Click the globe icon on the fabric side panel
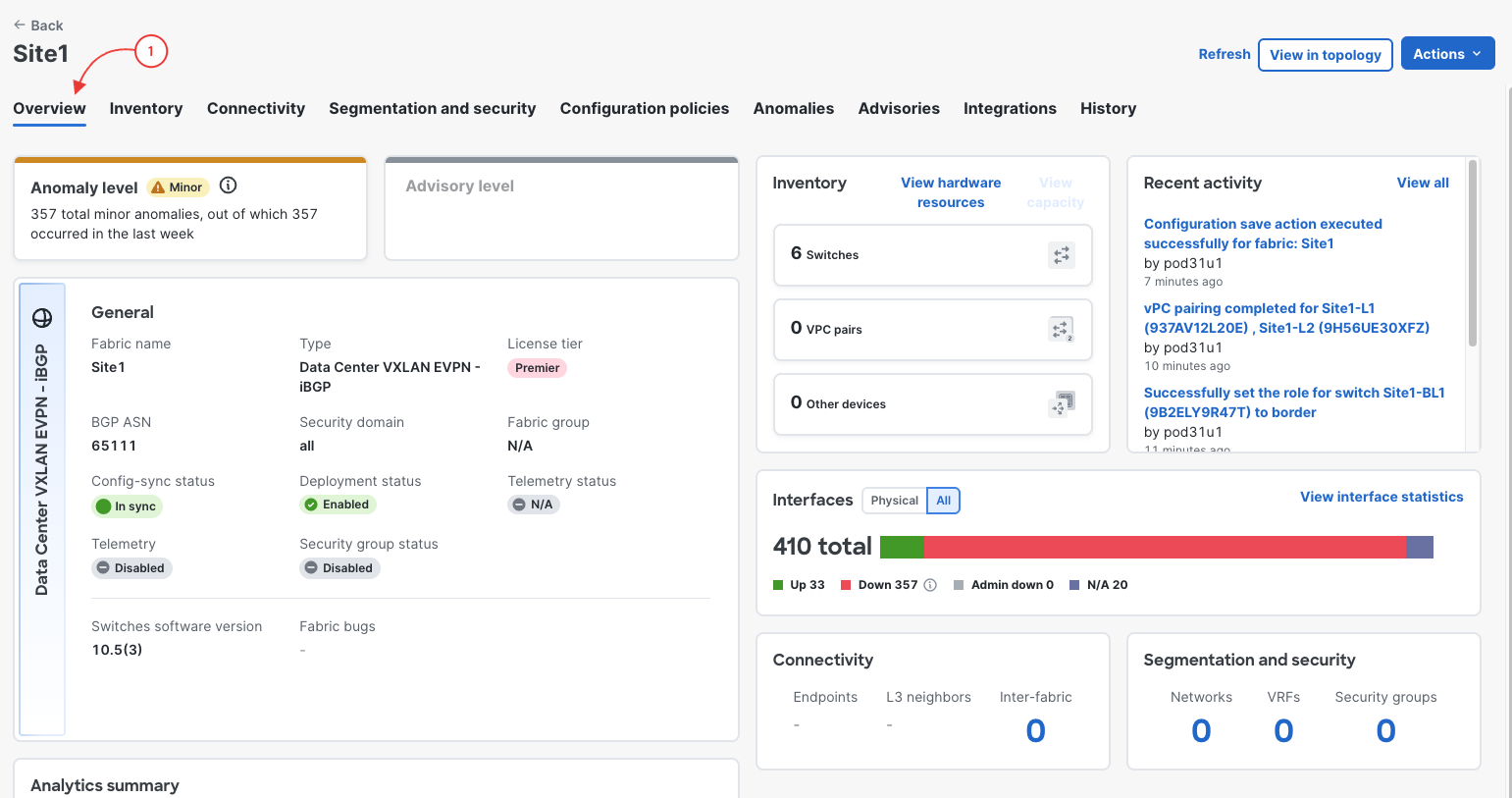 42,318
